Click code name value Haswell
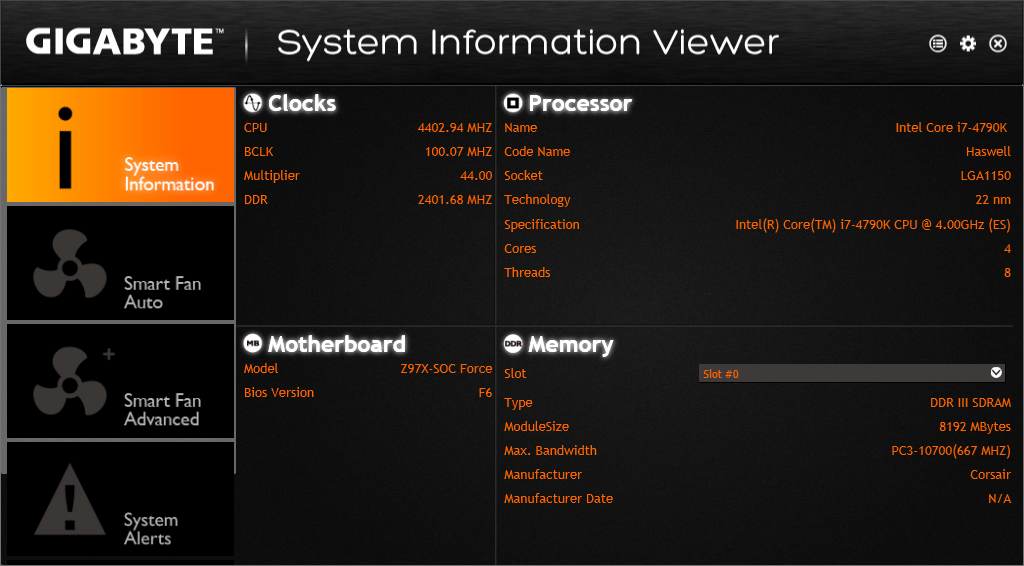 click(x=988, y=151)
